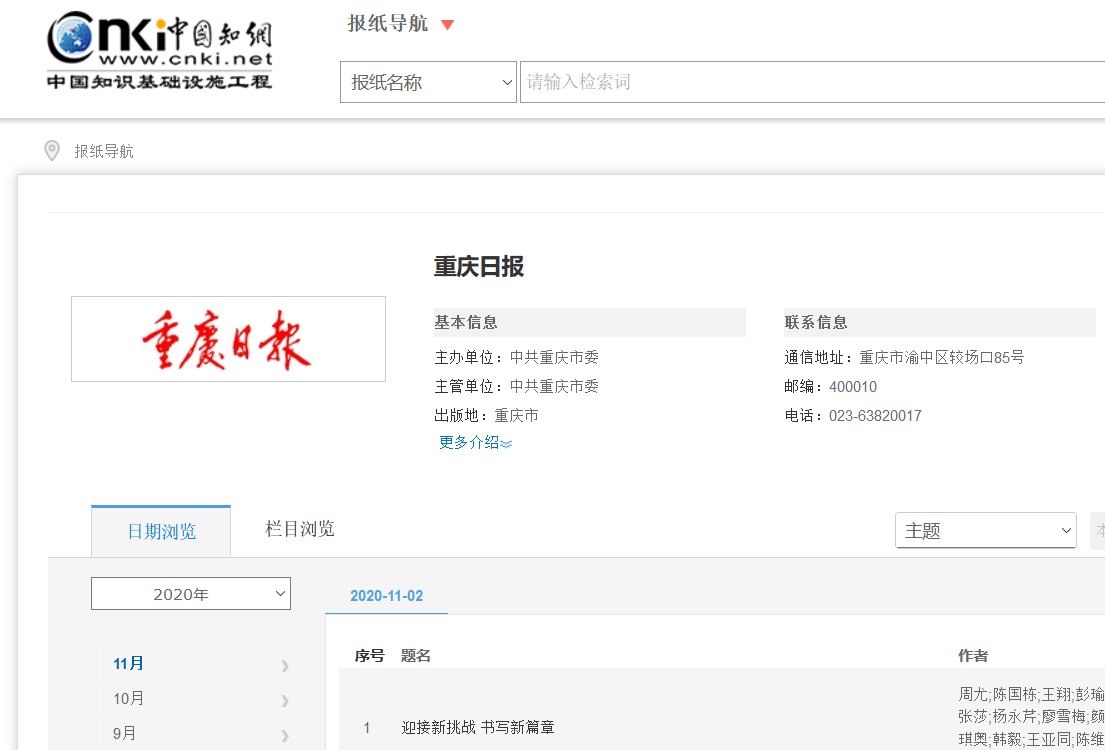Click the 主办单位 value 中共重庆市委
This screenshot has height=750, width=1105.
(555, 357)
